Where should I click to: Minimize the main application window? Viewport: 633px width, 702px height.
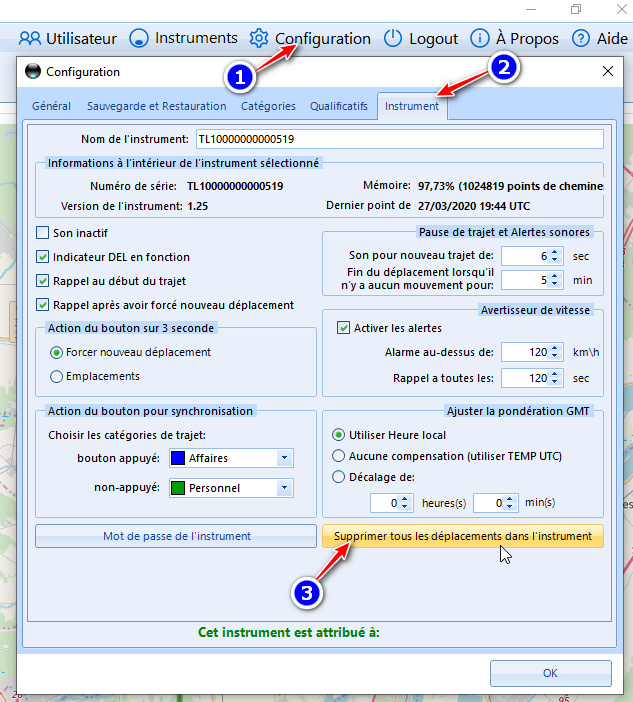531,9
